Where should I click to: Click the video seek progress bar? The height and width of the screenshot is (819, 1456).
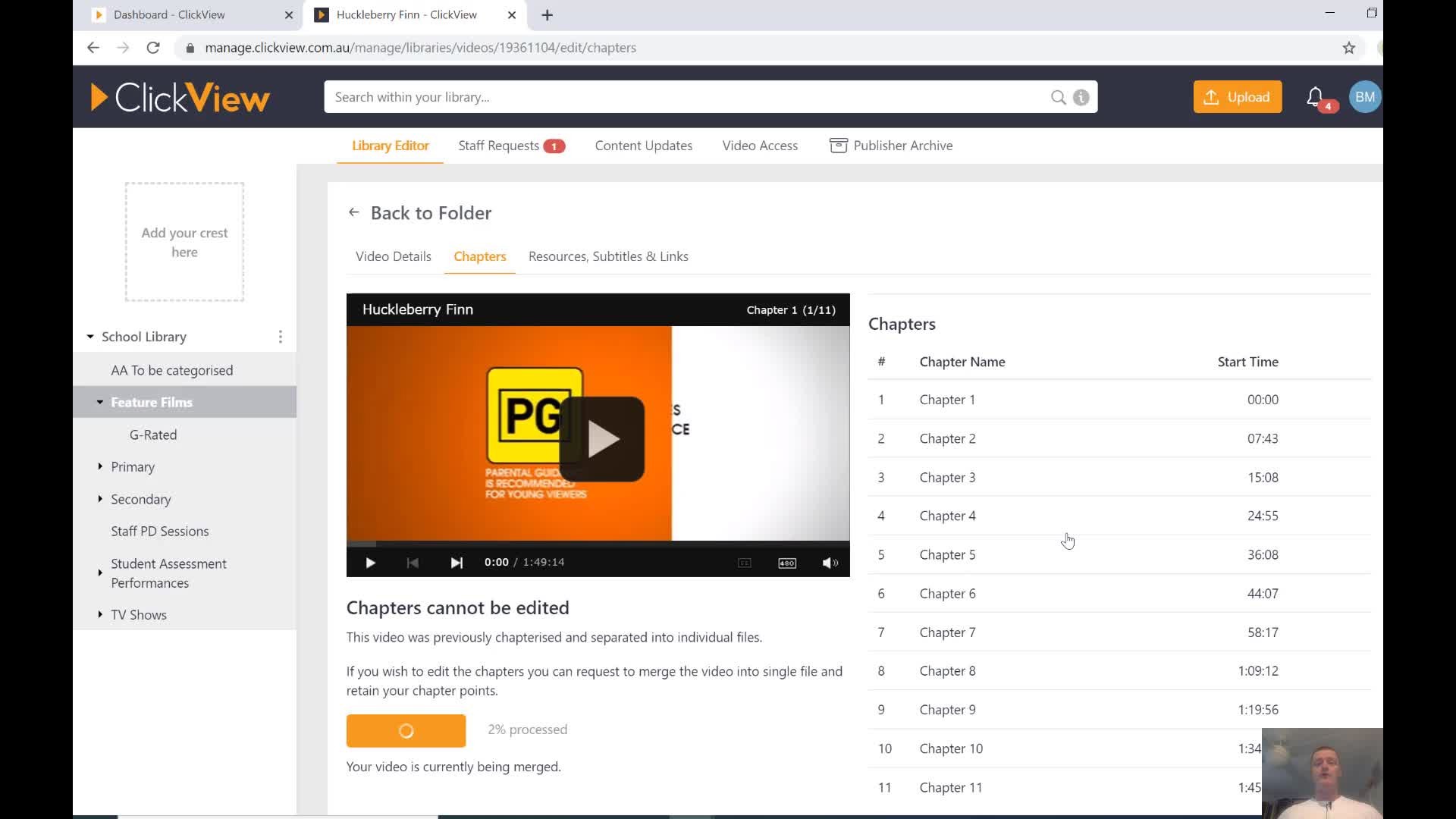coord(598,544)
